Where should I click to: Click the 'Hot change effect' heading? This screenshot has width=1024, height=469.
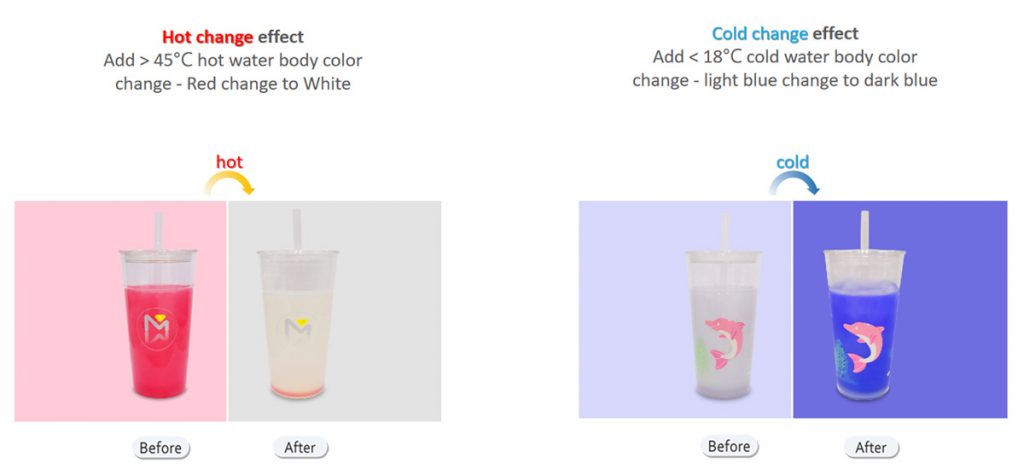click(233, 37)
